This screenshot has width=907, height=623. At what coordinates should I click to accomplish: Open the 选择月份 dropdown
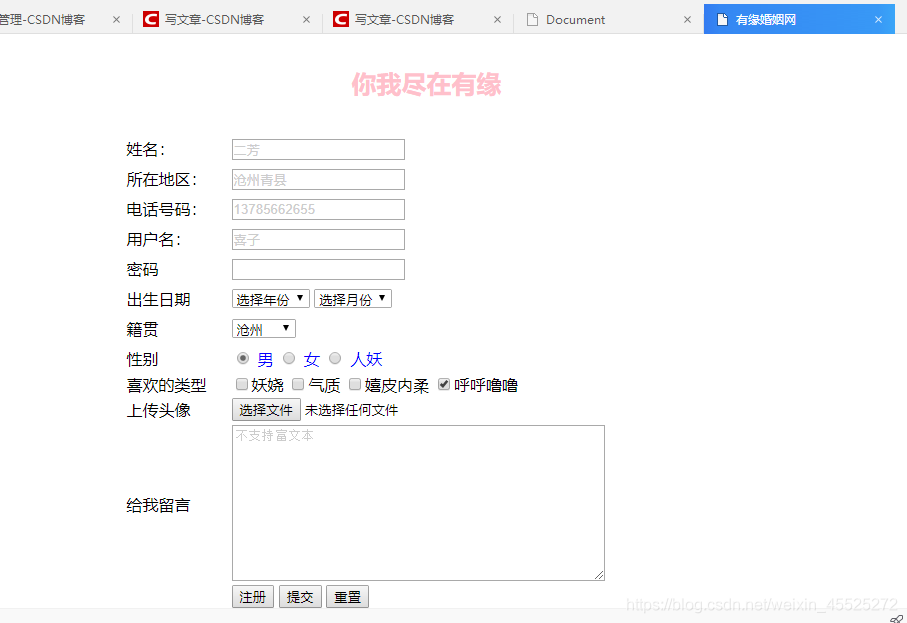click(x=352, y=298)
